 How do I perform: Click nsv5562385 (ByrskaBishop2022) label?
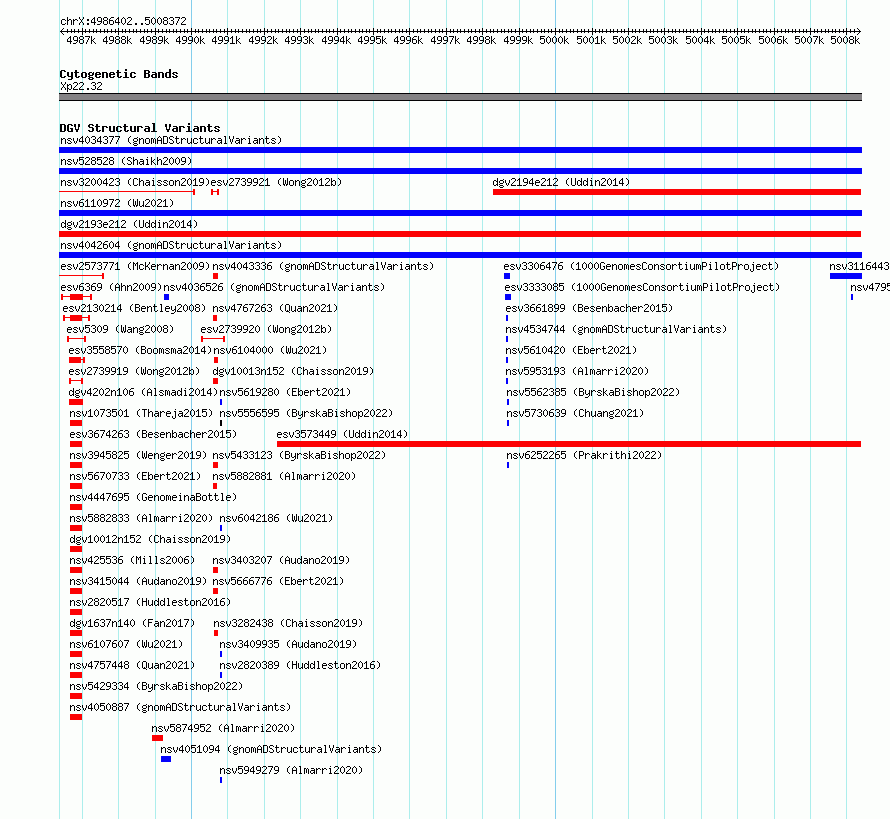593,392
